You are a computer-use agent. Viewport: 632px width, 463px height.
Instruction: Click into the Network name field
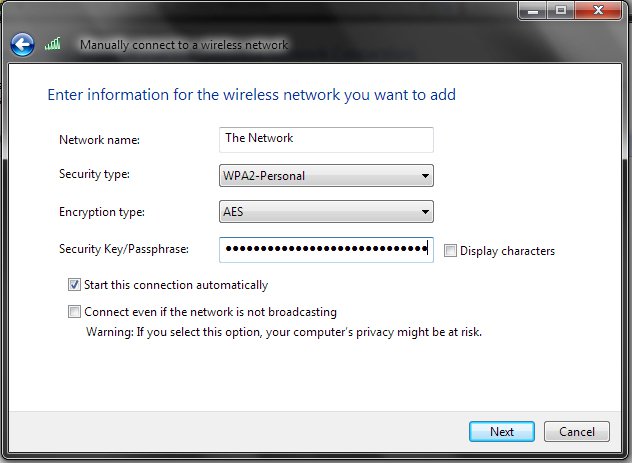(326, 140)
